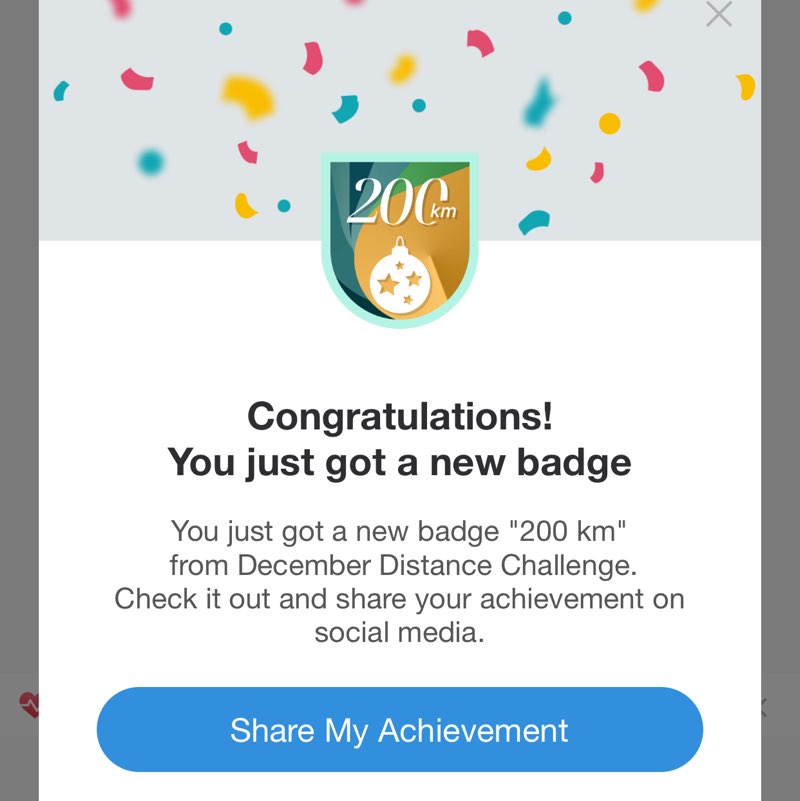Click the "Congratulations!" heading

tap(399, 416)
